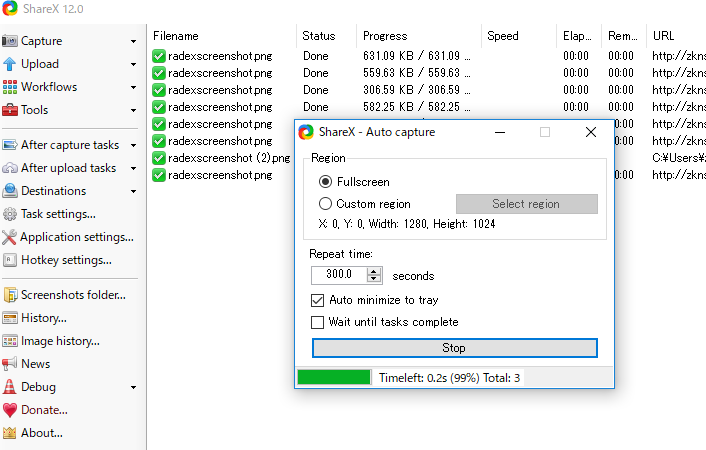Expand the Upload submenu arrow
Viewport: 706px width, 450px height.
(x=133, y=64)
